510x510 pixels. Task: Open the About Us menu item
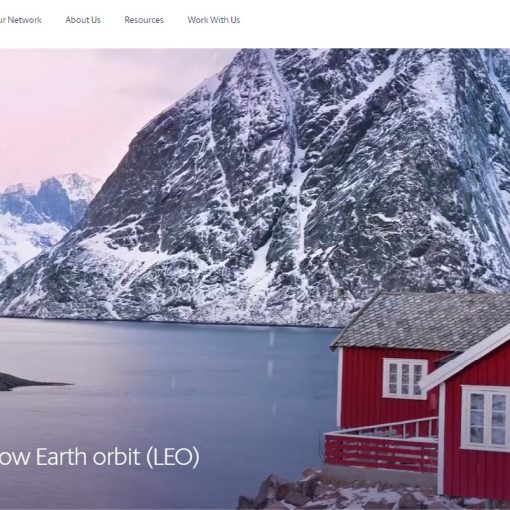(x=83, y=20)
